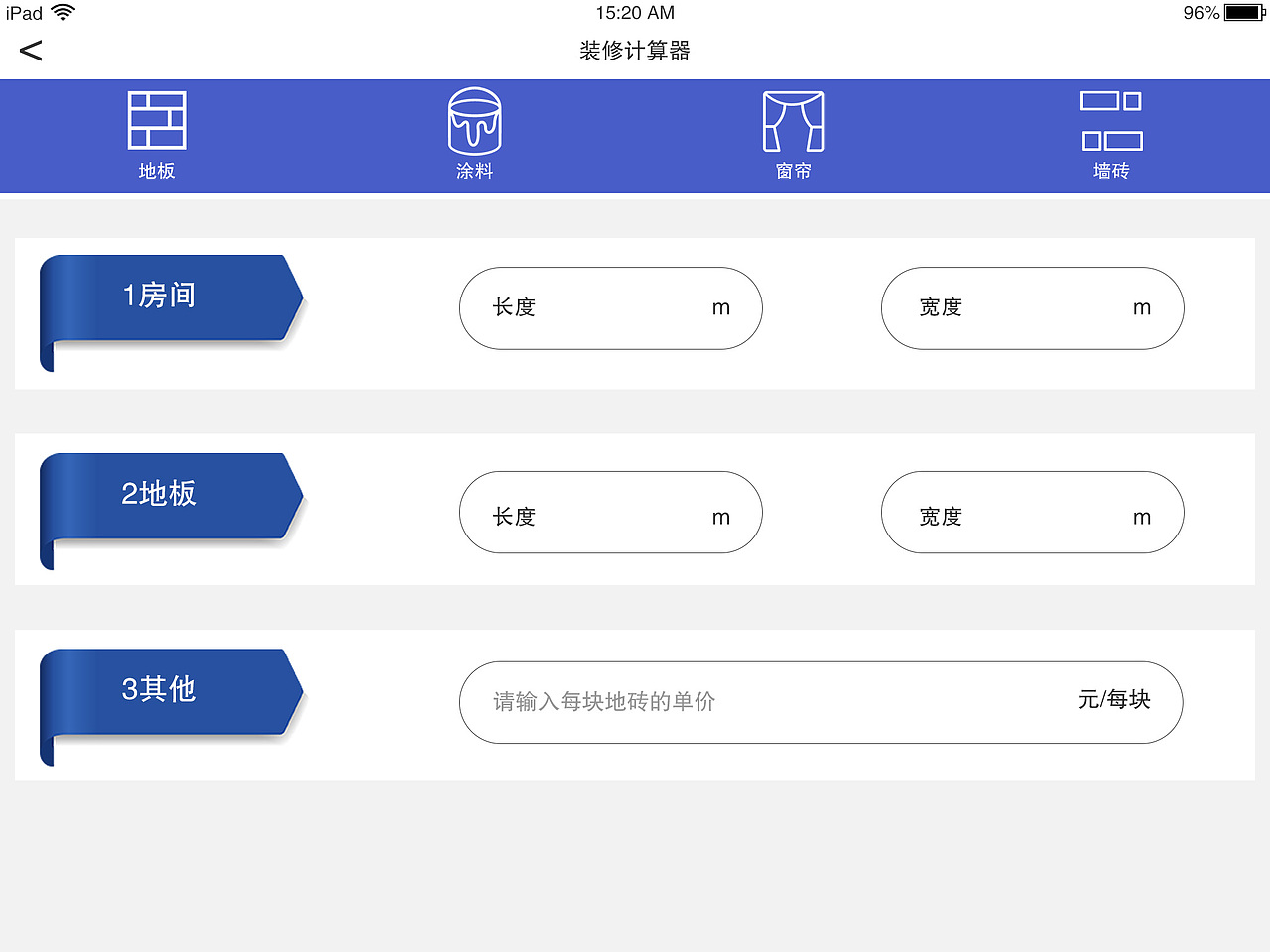This screenshot has width=1270, height=952.
Task: Click the tile unit price input field
Action: coord(820,702)
